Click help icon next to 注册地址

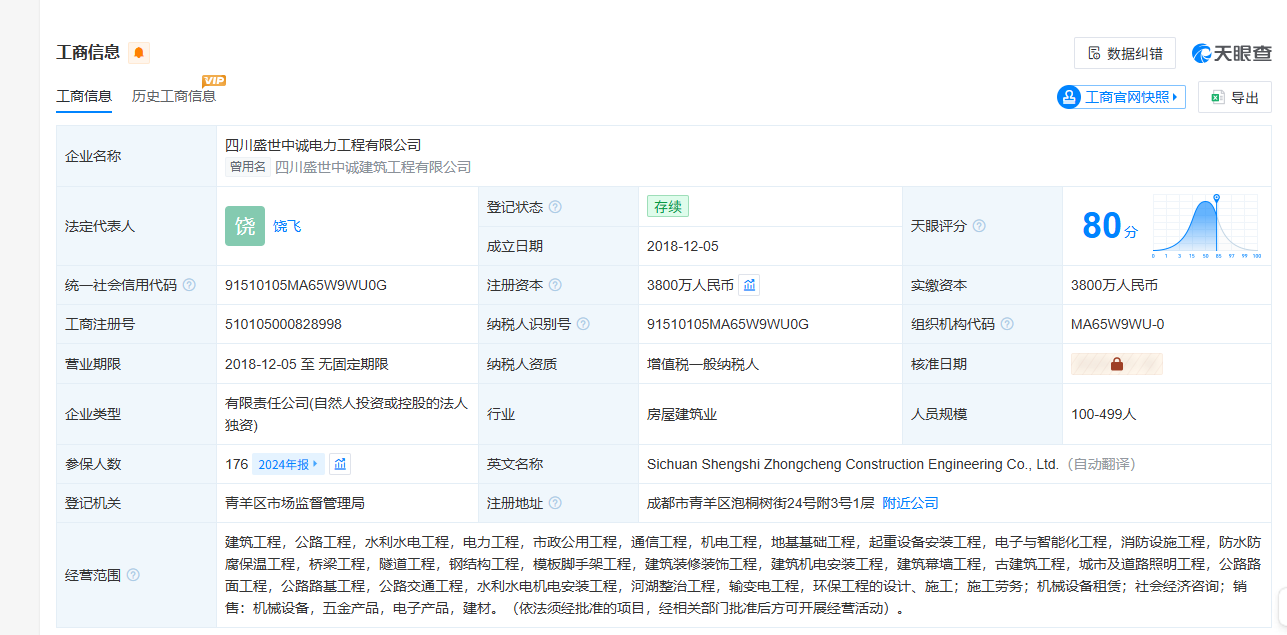point(555,503)
